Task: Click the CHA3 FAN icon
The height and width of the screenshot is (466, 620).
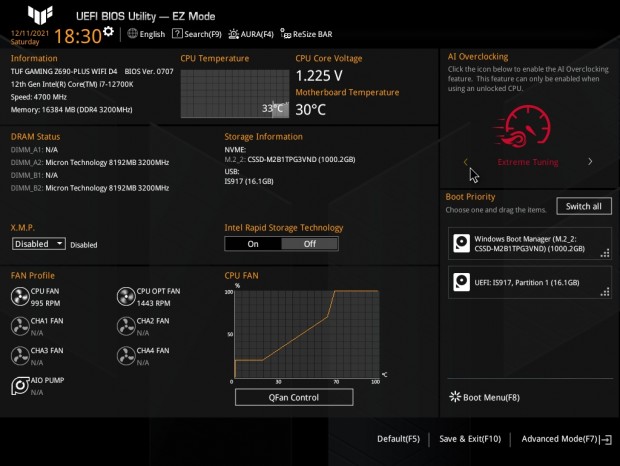Action: pos(20,356)
